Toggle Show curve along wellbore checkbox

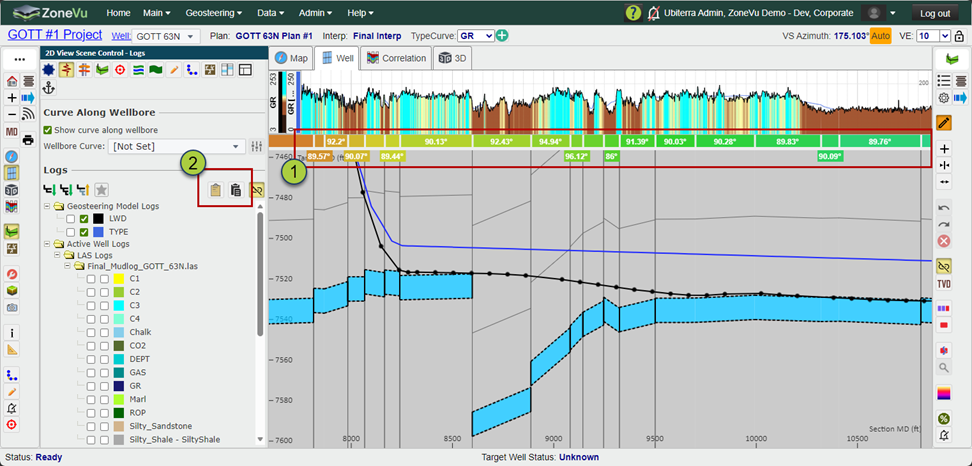tap(48, 130)
